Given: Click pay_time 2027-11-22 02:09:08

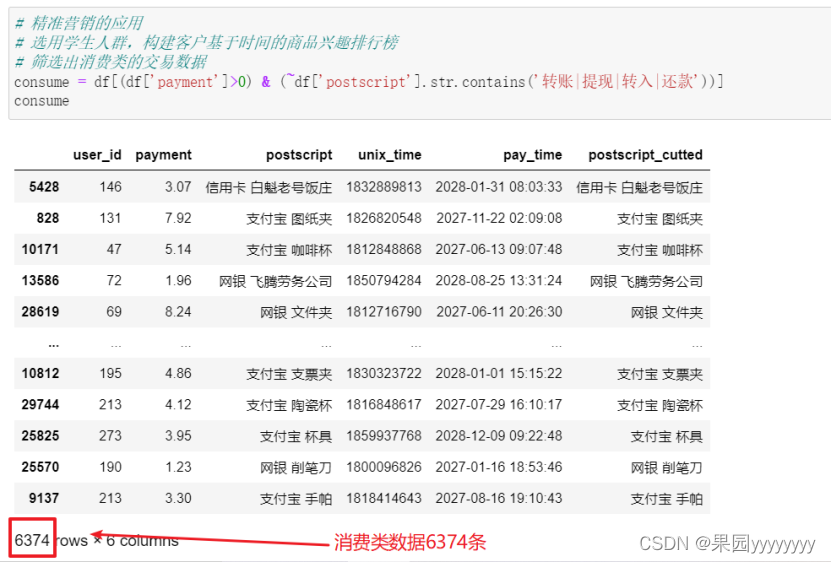Looking at the screenshot, I should tap(499, 218).
